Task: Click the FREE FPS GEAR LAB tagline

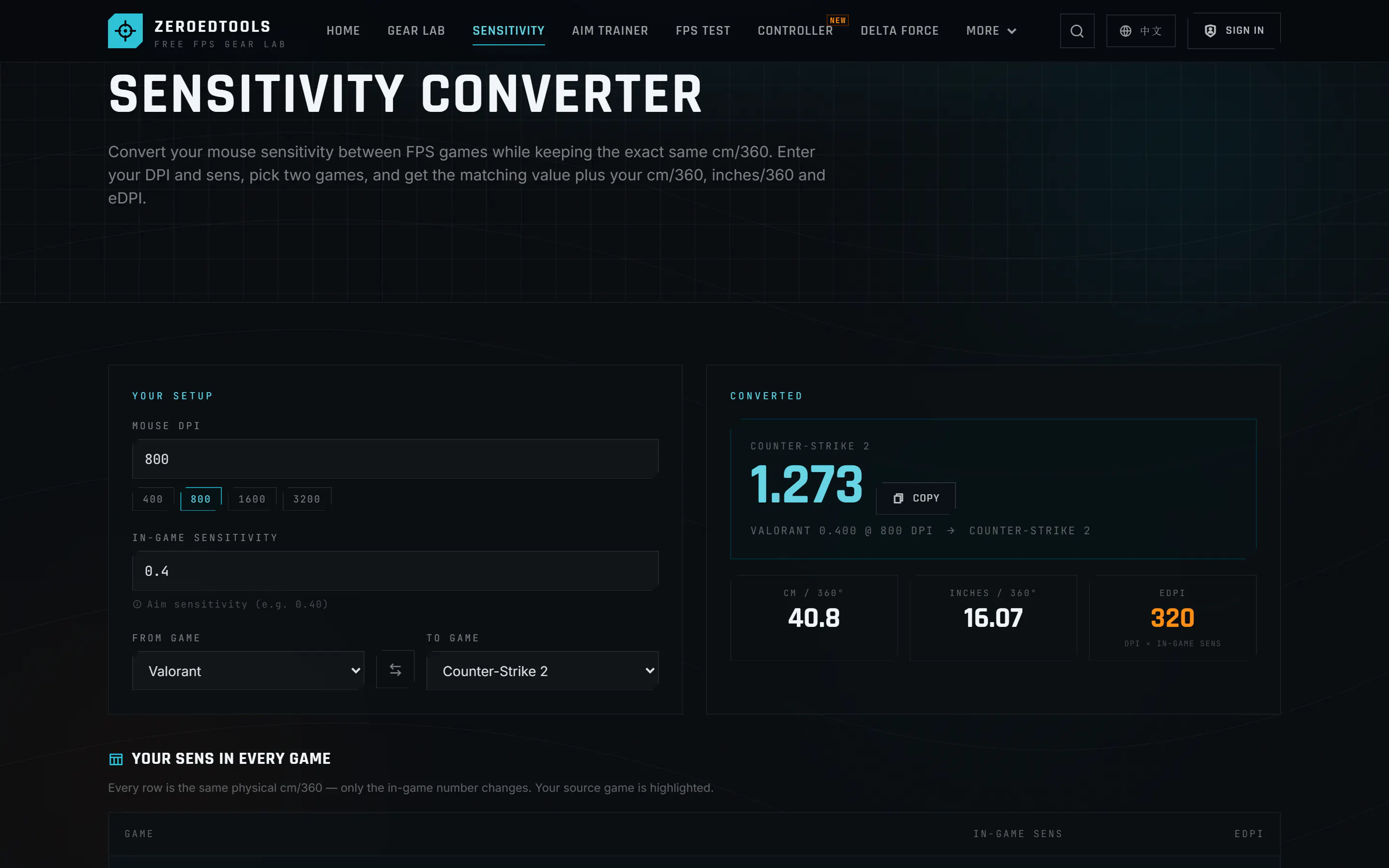Action: [x=219, y=44]
